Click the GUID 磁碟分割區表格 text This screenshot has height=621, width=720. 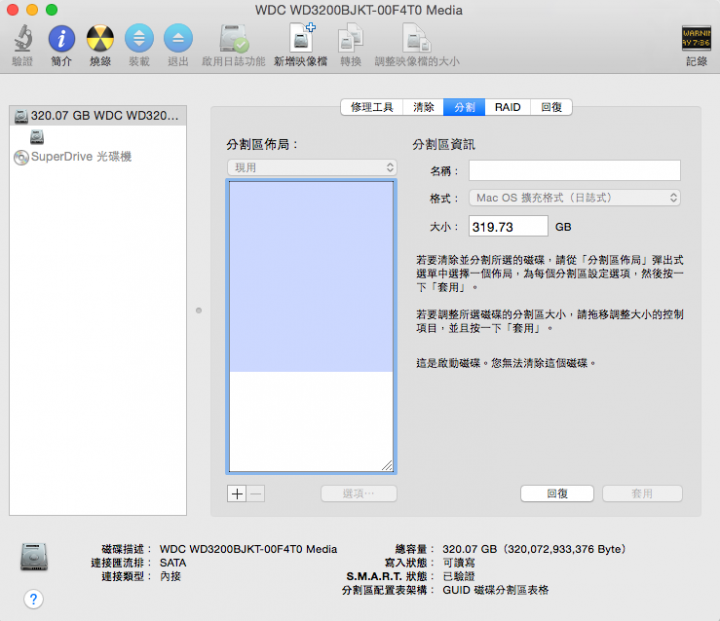pyautogui.click(x=495, y=590)
